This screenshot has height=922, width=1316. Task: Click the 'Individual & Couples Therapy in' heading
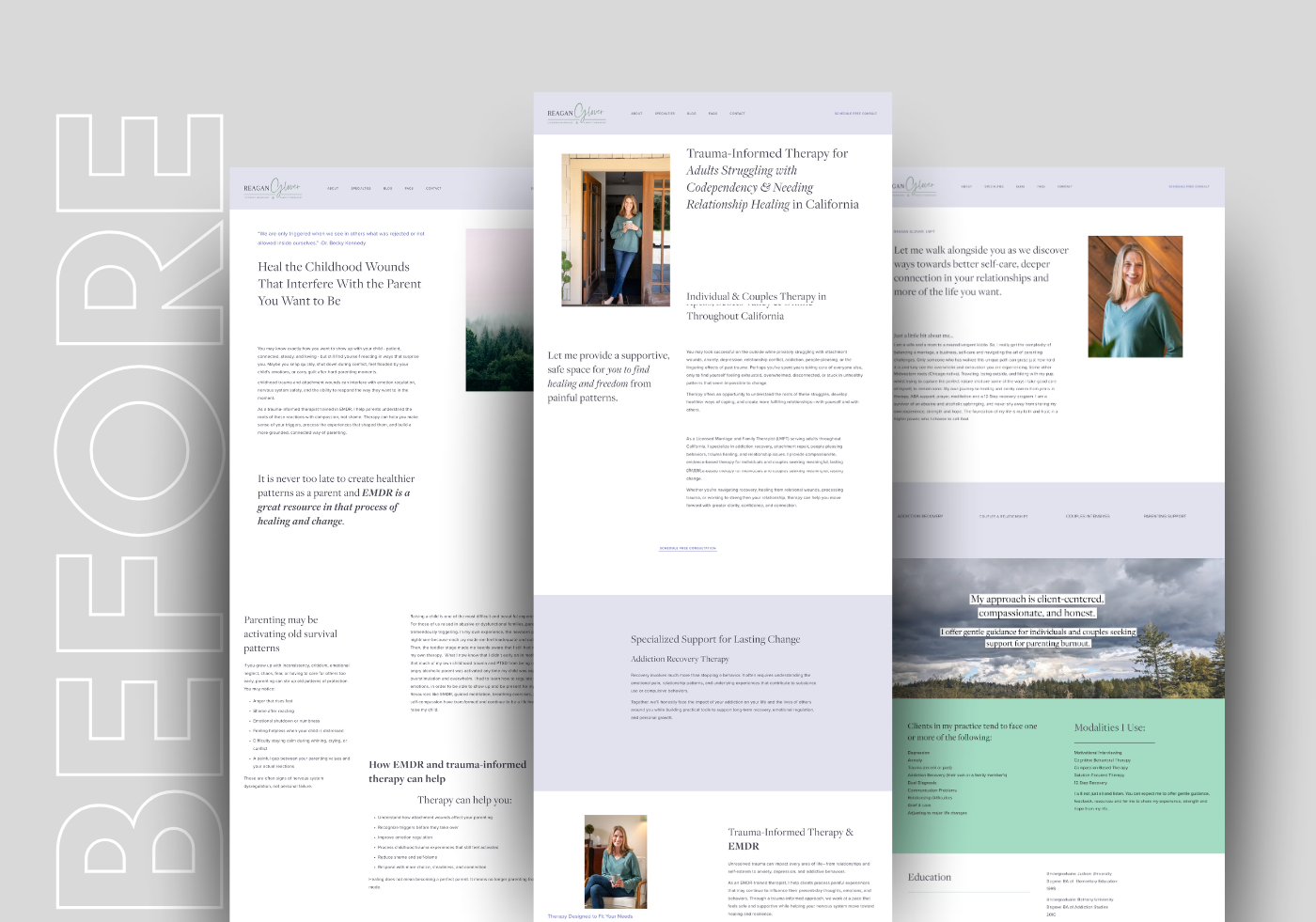tap(756, 296)
